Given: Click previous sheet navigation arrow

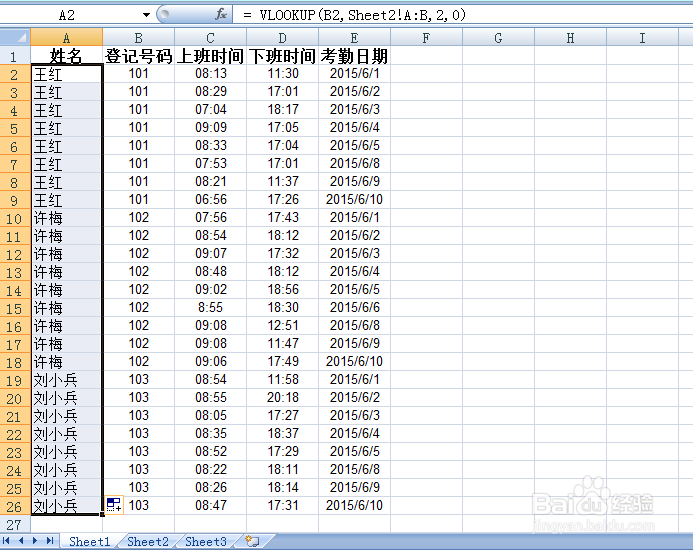Looking at the screenshot, I should 21,541.
